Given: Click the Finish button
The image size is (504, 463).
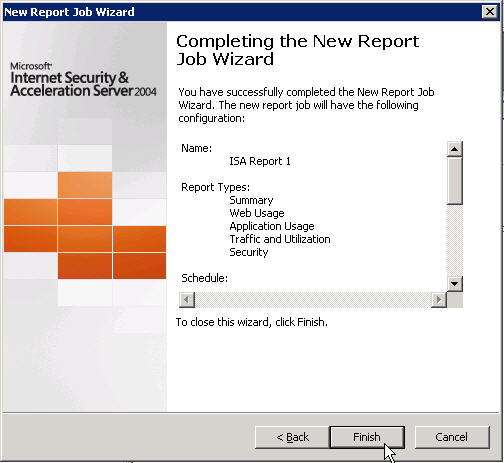Looking at the screenshot, I should pyautogui.click(x=367, y=437).
